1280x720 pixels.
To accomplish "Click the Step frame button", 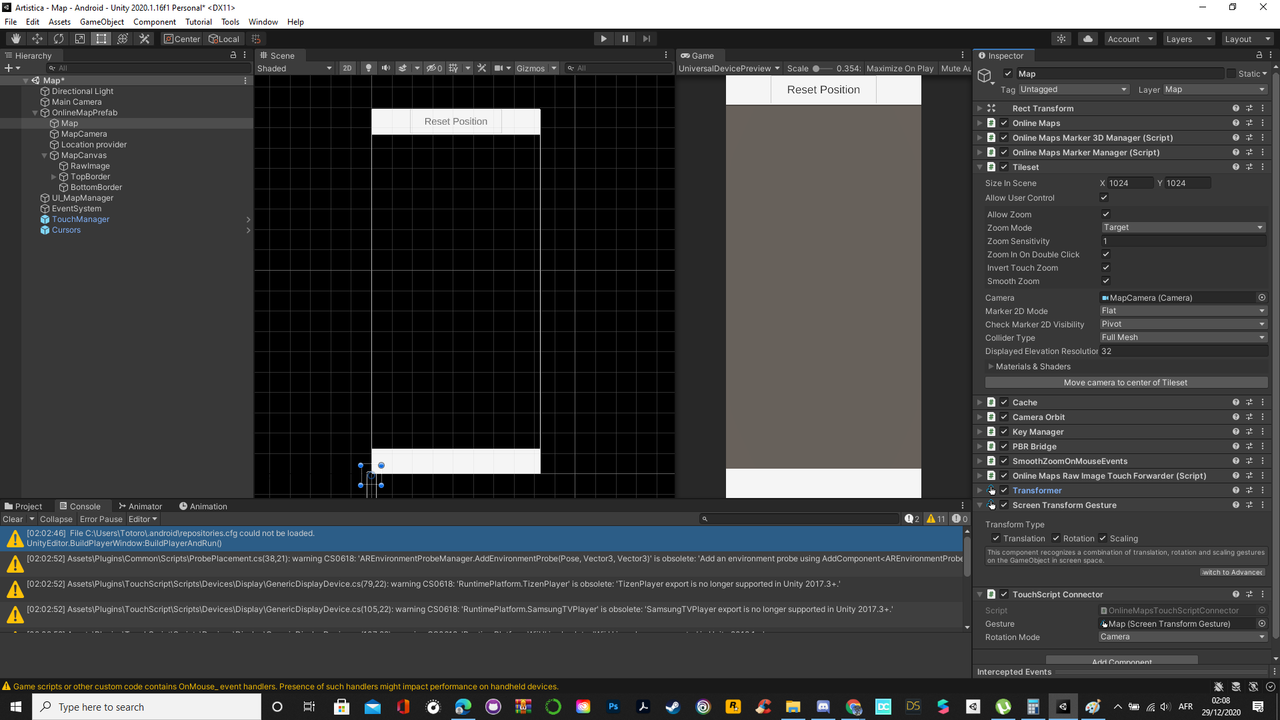I will (x=647, y=39).
